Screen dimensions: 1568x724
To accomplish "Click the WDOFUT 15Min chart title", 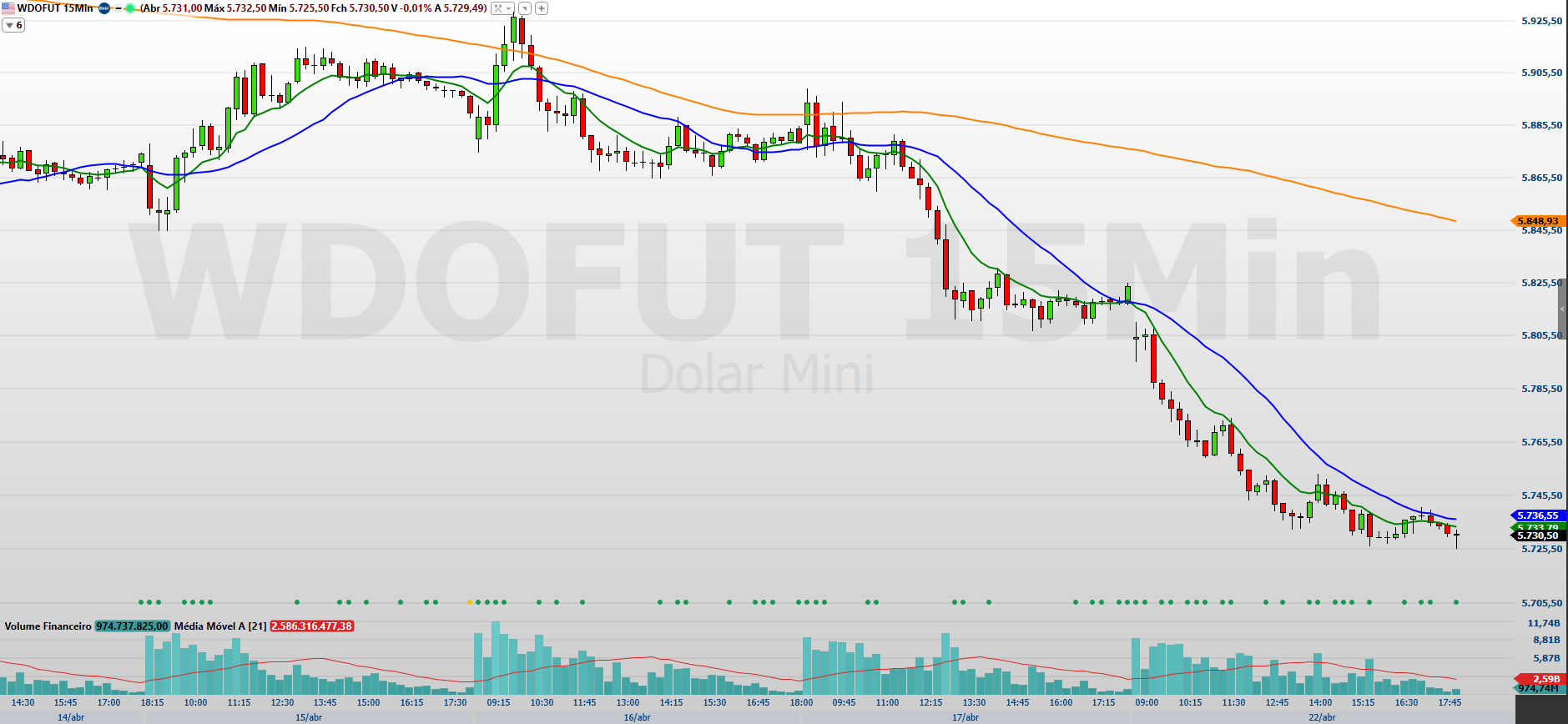I will [x=55, y=8].
